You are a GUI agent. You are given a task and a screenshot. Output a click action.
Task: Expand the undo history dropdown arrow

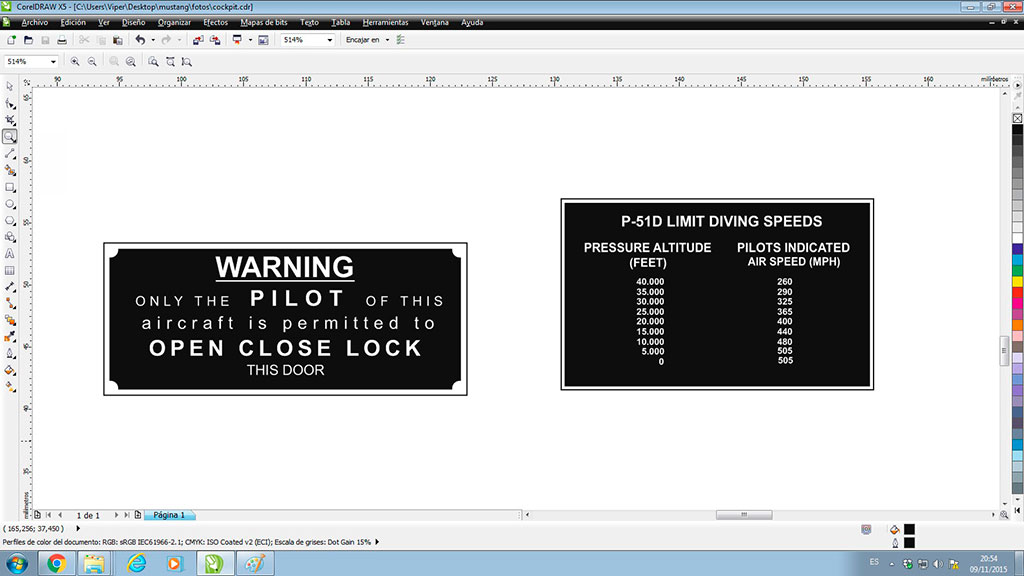(x=153, y=40)
